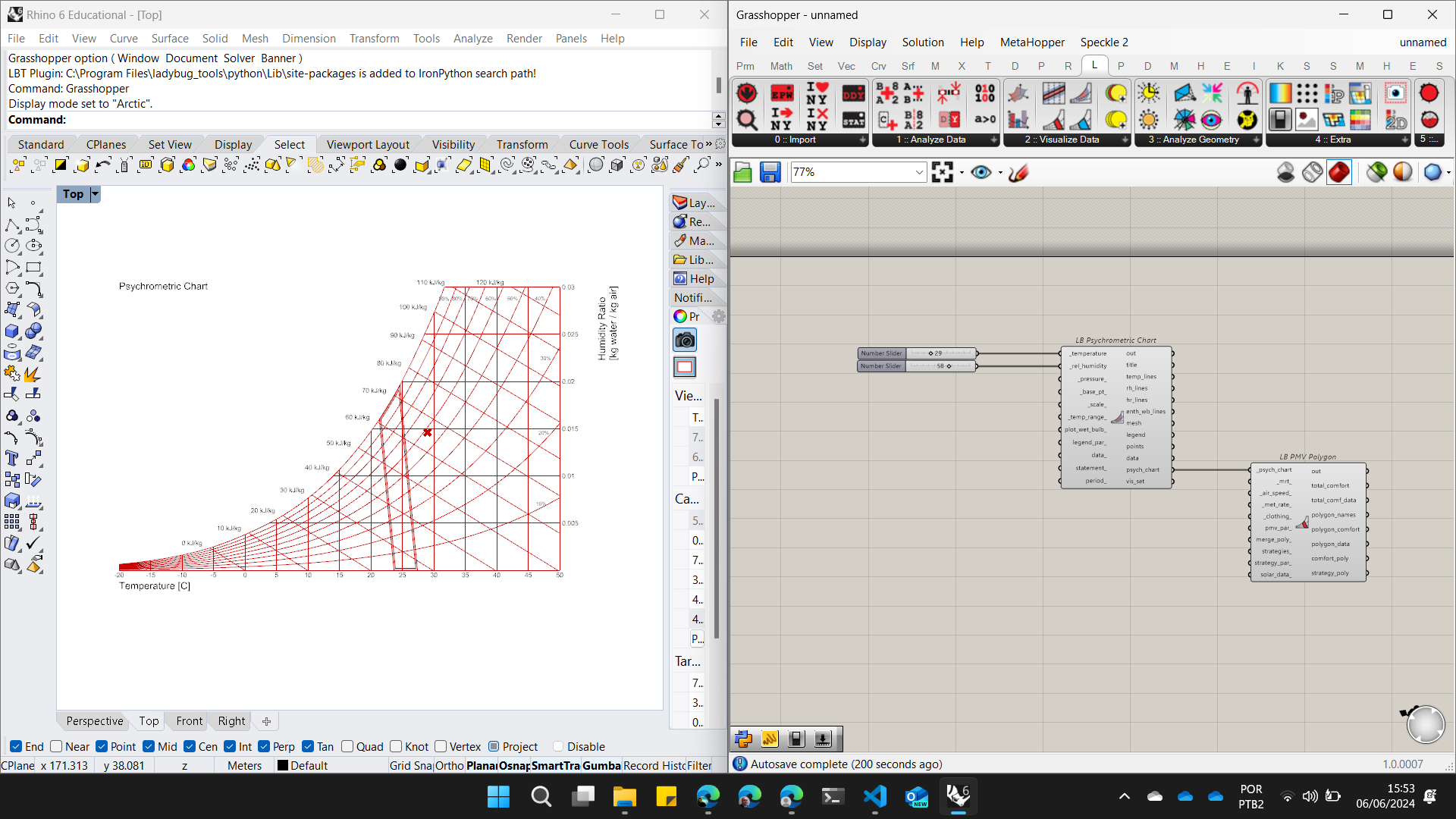Click the Outlook taskbar icon

[x=916, y=796]
